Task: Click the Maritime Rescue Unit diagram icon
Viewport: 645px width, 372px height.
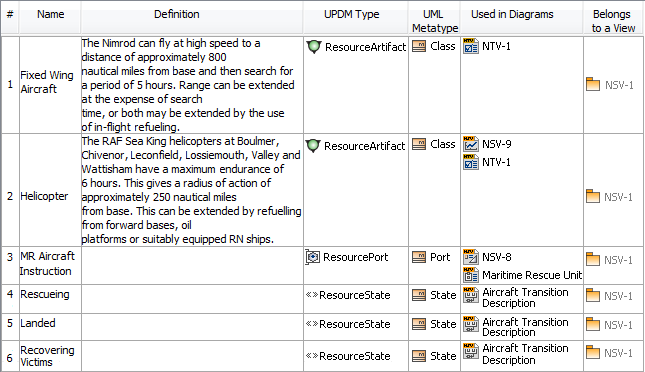Action: (471, 275)
